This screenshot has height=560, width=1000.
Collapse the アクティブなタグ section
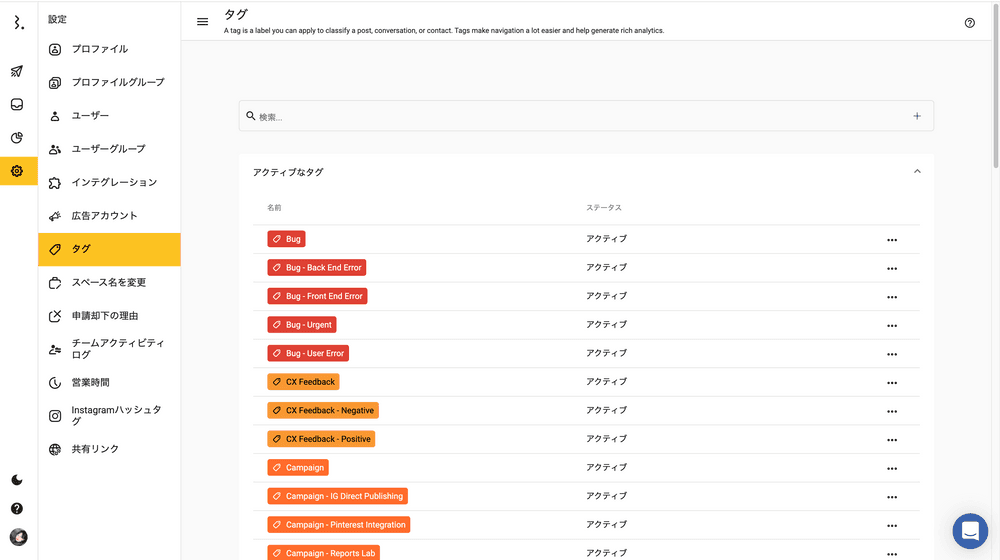917,172
